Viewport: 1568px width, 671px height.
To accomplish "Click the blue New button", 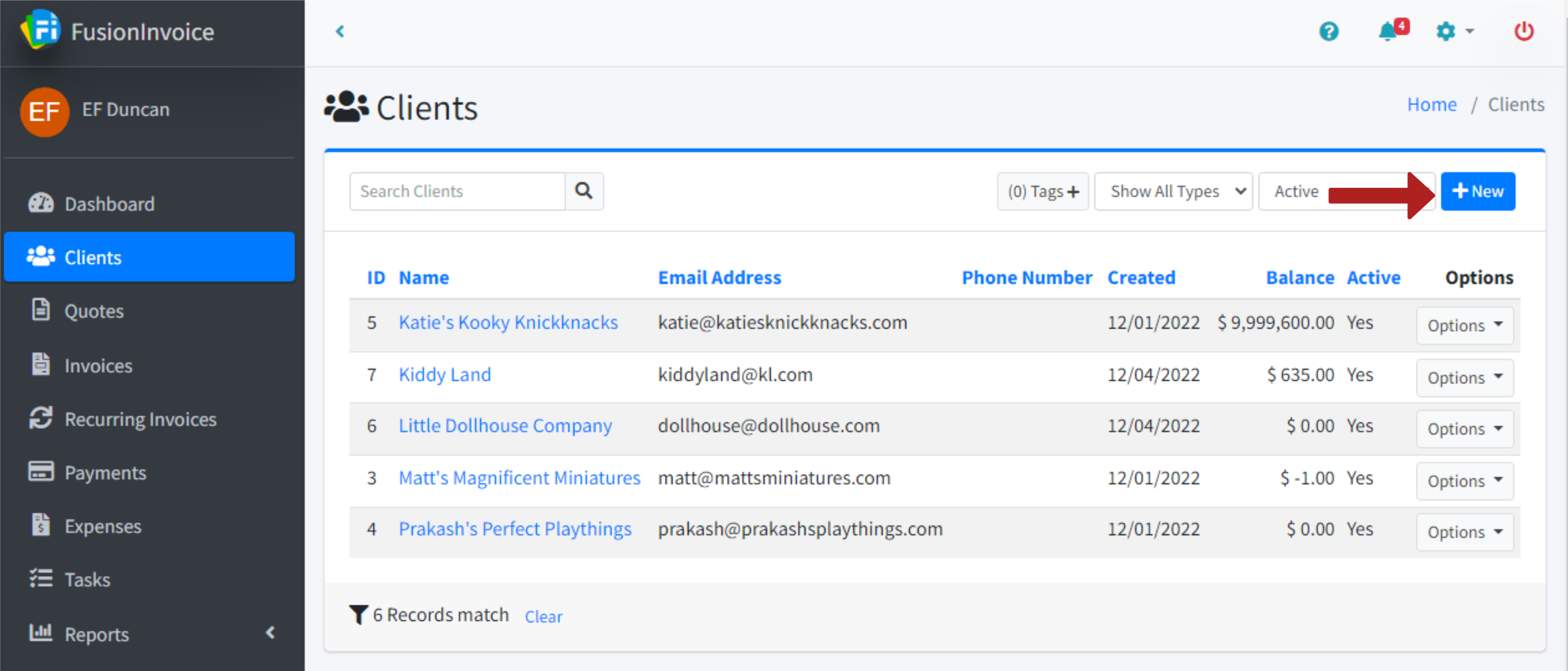I will point(1477,191).
